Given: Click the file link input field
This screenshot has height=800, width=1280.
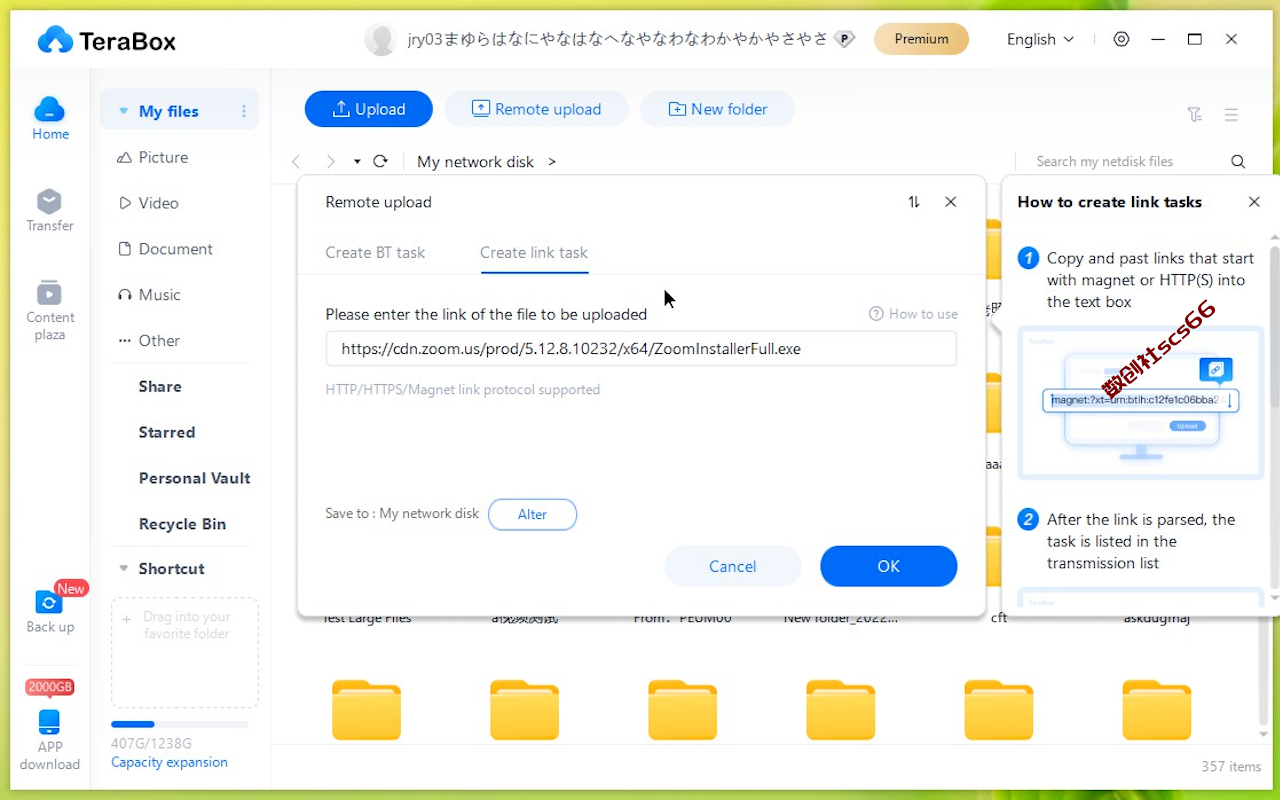Looking at the screenshot, I should pyautogui.click(x=641, y=349).
